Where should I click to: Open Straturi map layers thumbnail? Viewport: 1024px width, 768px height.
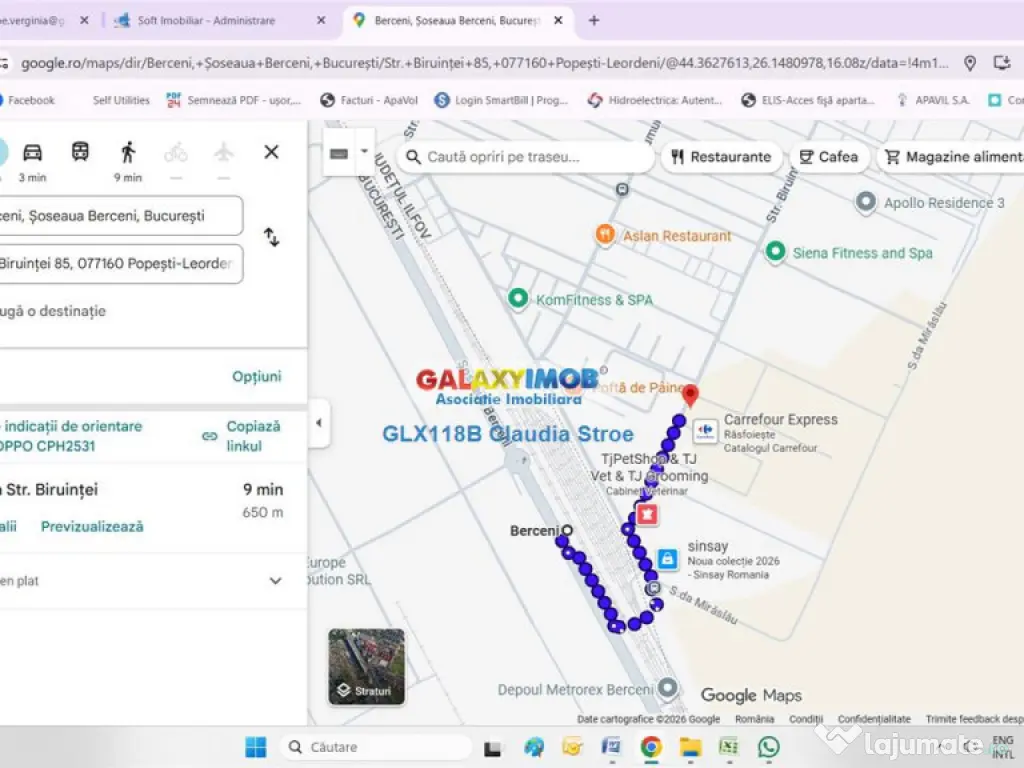click(366, 666)
